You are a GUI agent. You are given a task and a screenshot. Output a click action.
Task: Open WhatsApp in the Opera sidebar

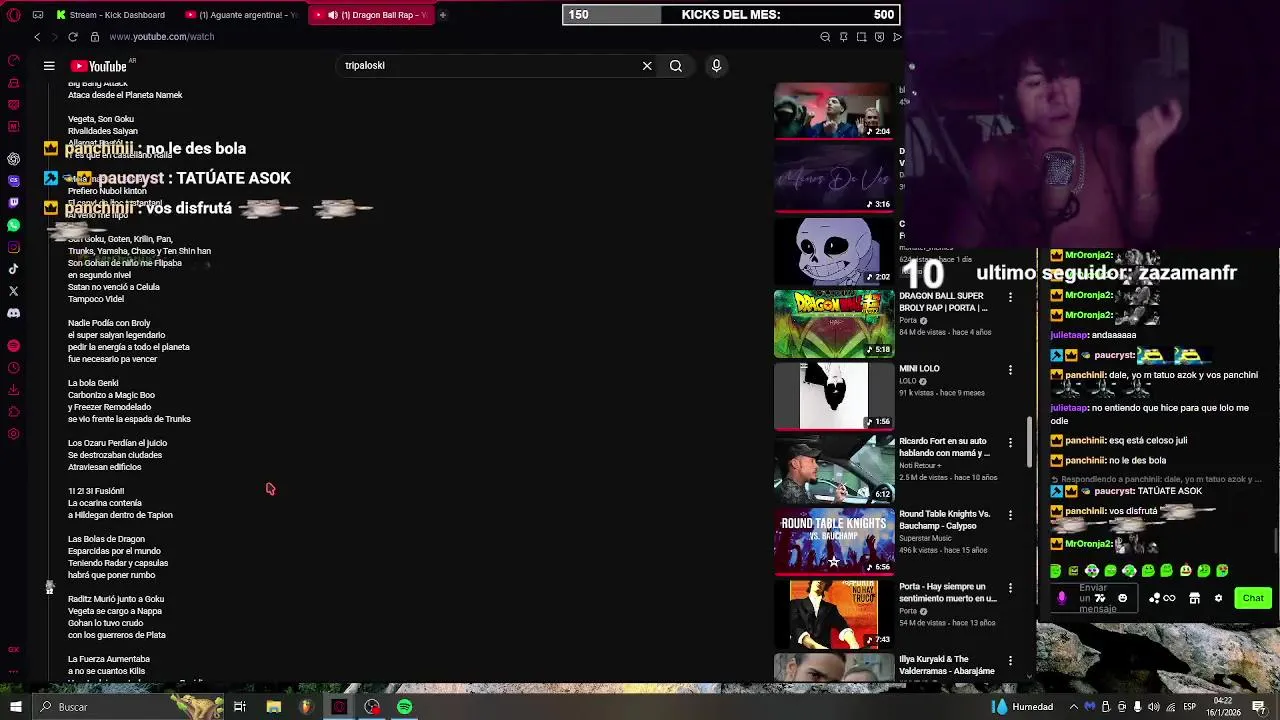[13, 225]
